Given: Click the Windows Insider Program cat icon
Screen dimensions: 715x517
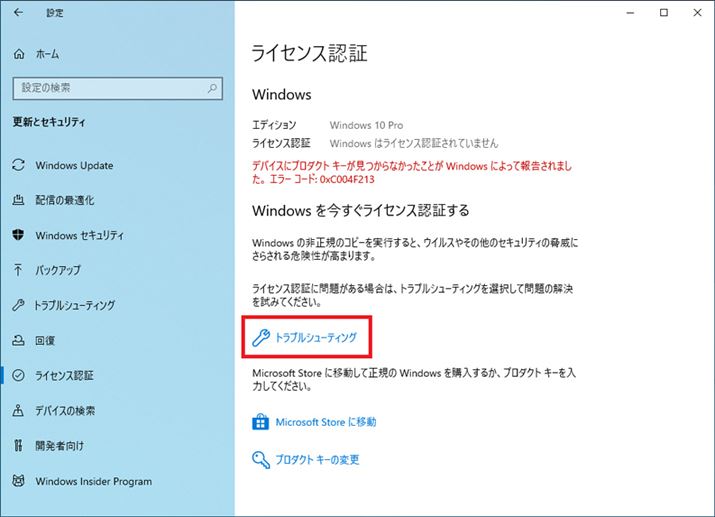Looking at the screenshot, I should (x=18, y=481).
